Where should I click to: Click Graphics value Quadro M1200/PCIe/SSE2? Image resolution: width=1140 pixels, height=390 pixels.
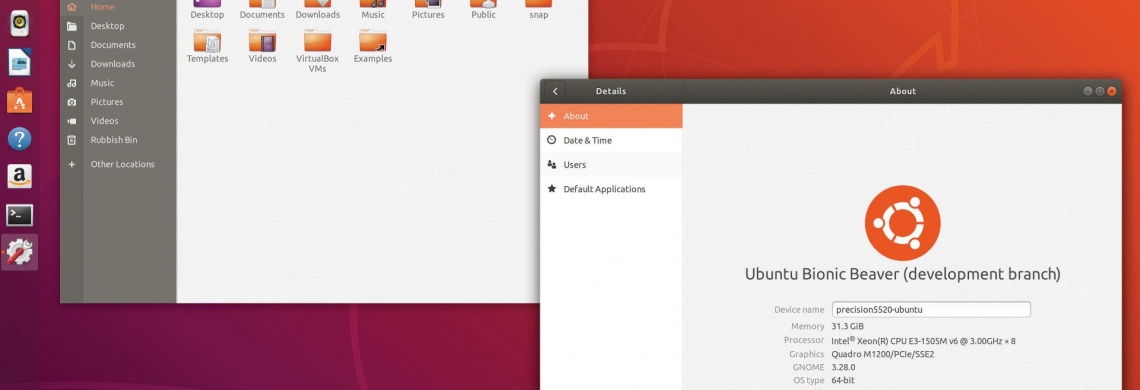click(883, 354)
